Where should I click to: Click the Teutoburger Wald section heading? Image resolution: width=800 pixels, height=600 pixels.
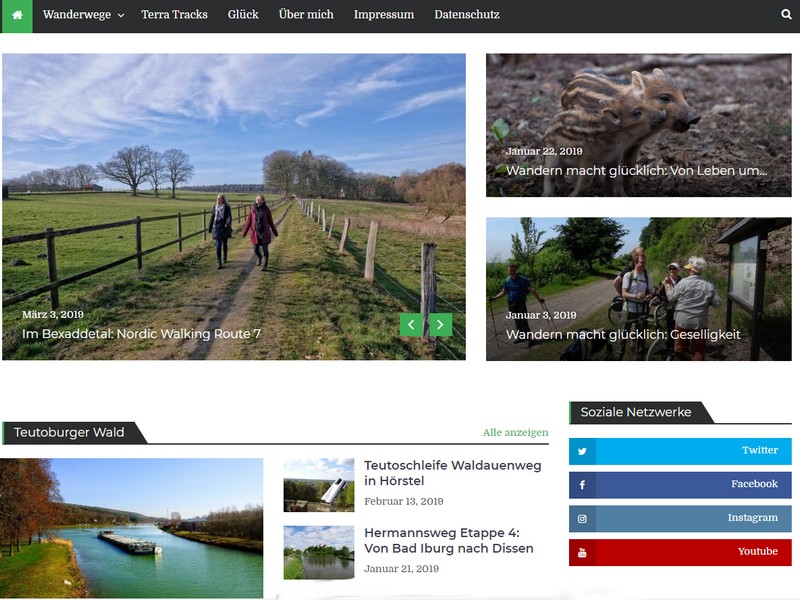pos(69,432)
